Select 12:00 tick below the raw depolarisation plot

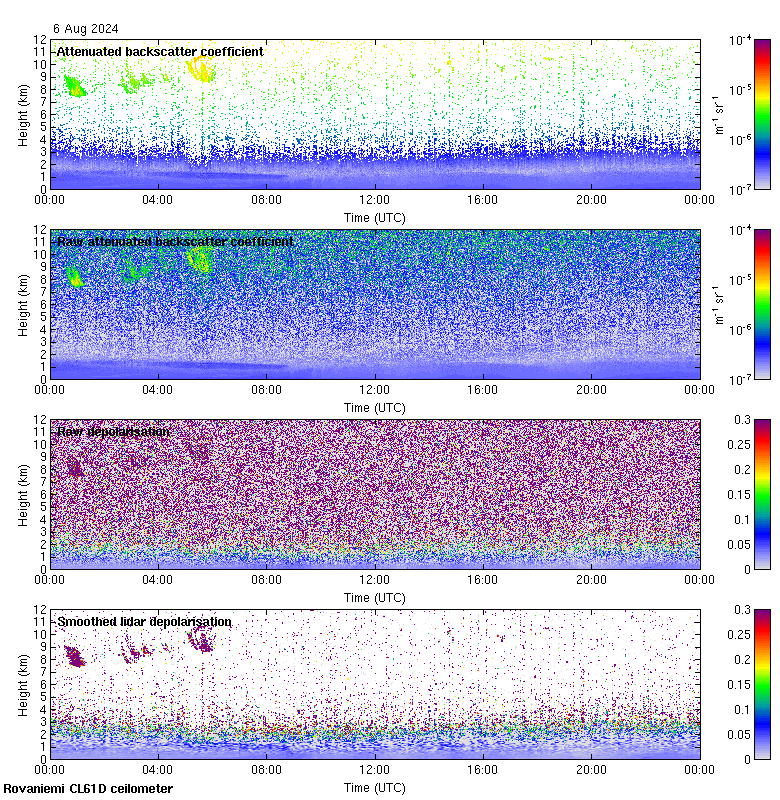point(374,578)
